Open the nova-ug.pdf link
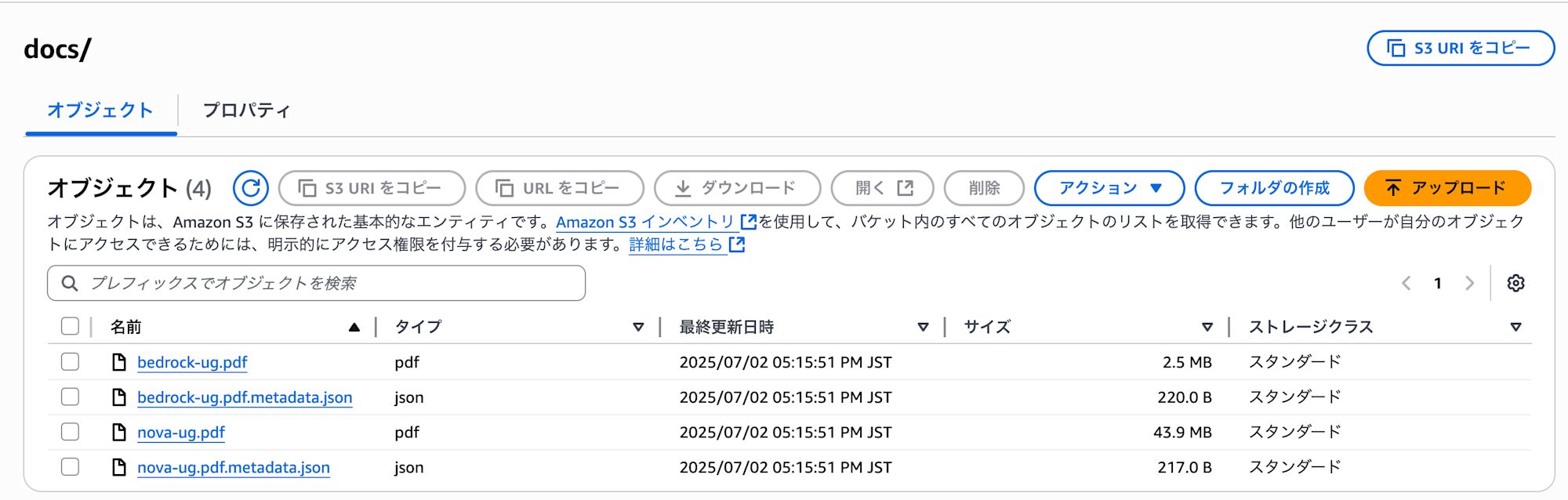The image size is (1568, 500). click(181, 433)
